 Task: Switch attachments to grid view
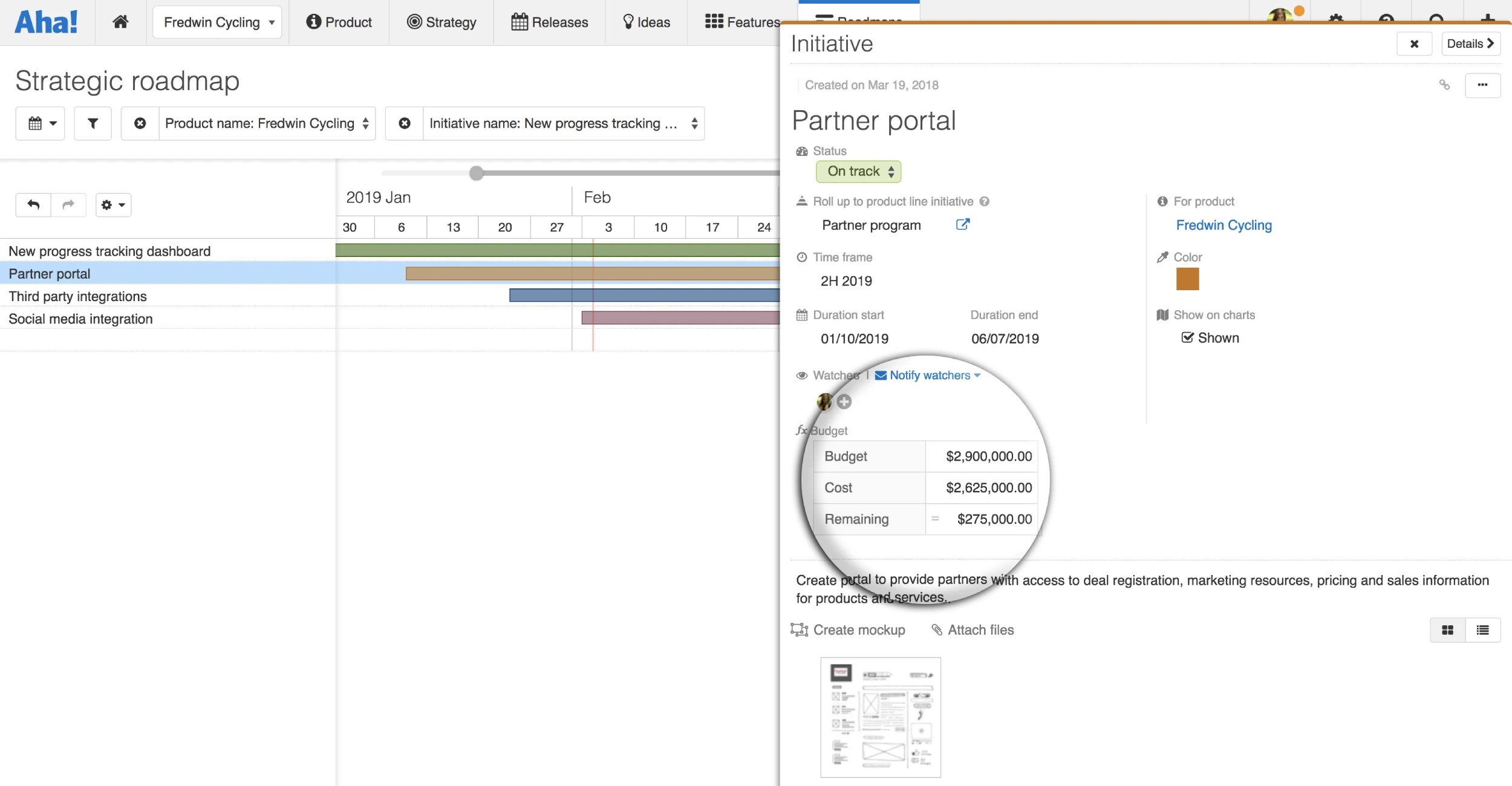[x=1447, y=630]
